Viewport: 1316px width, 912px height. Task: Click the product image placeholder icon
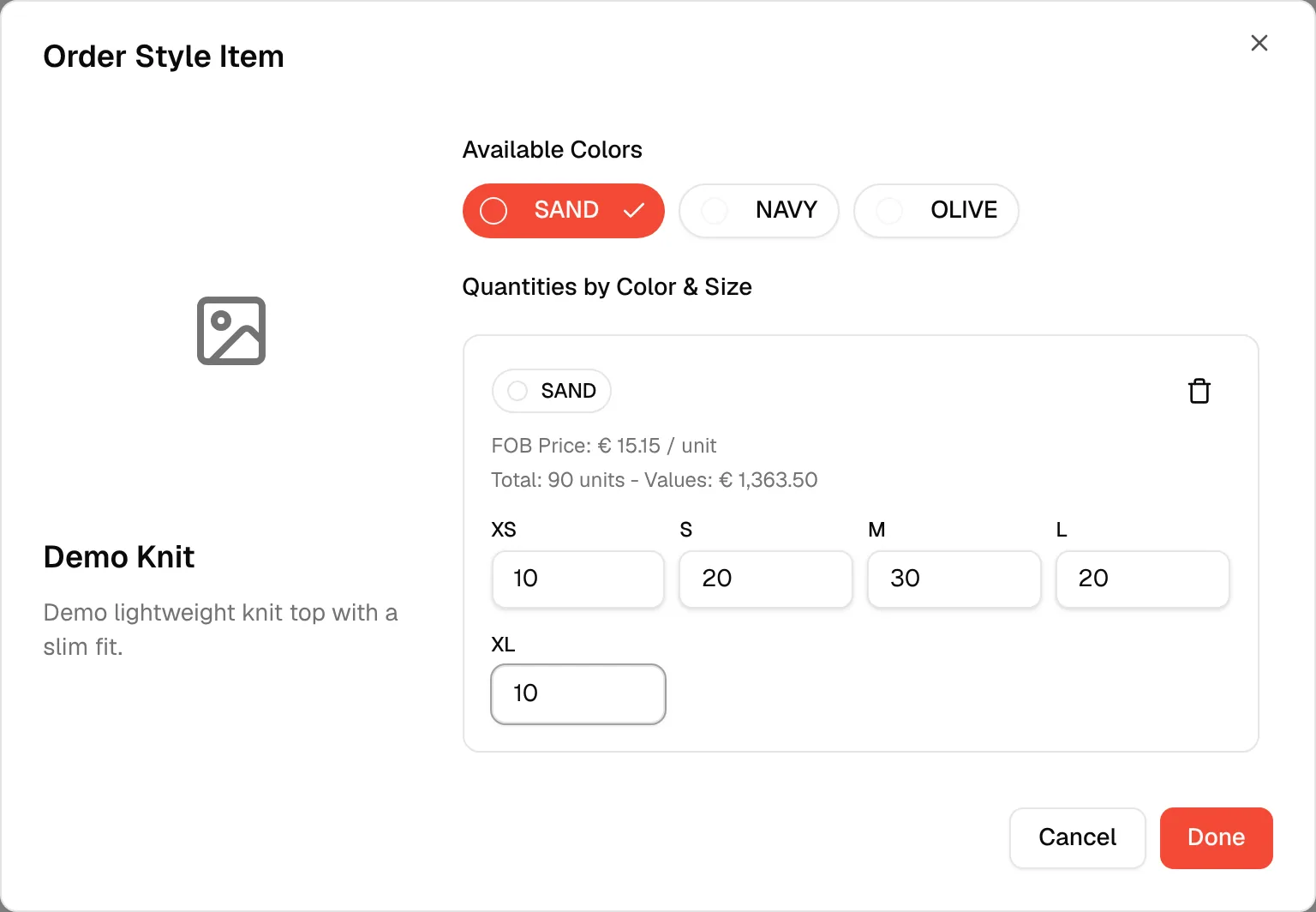tap(231, 331)
